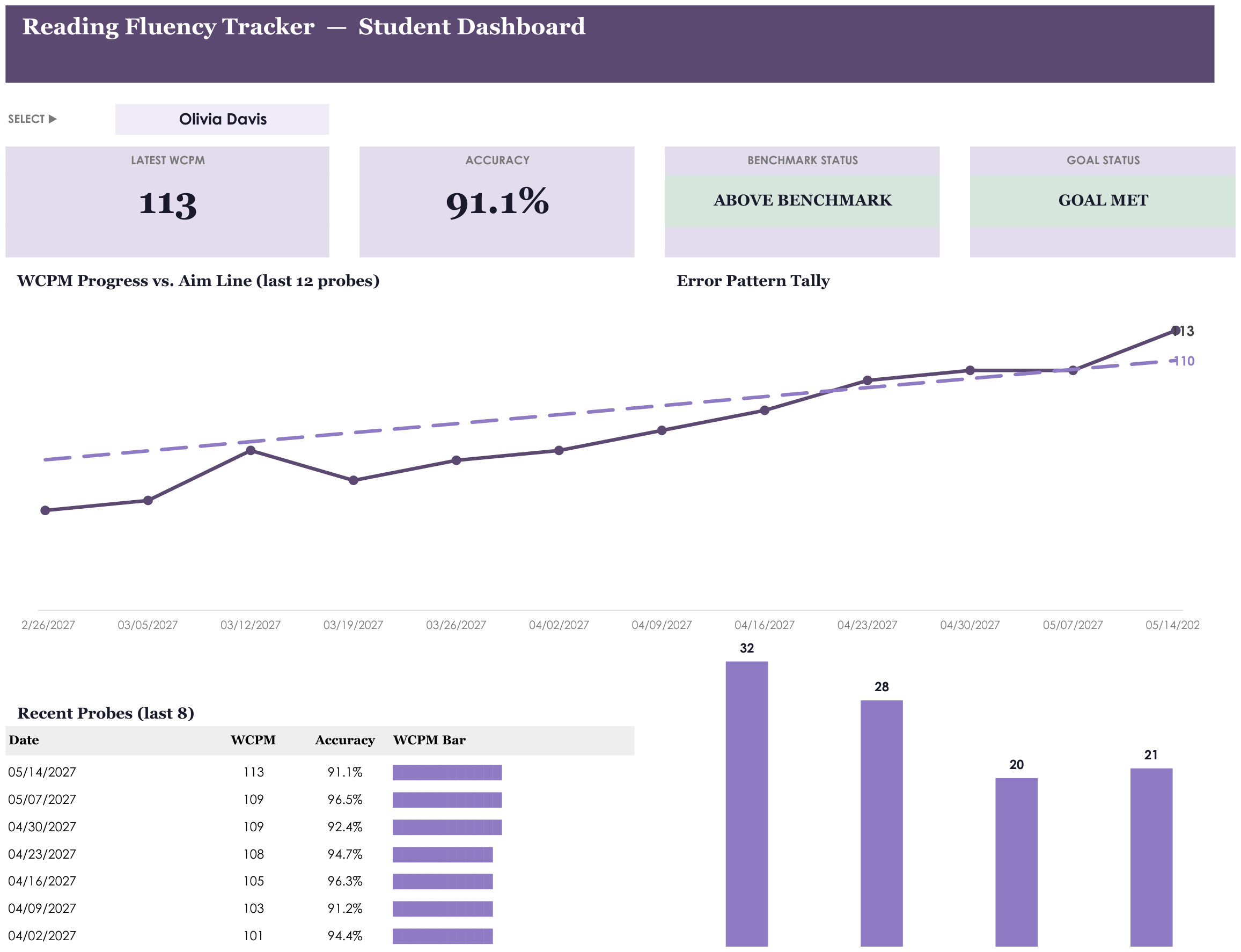Click the SELECT arrow label
Screen dimensions: 1241x952
(32, 119)
